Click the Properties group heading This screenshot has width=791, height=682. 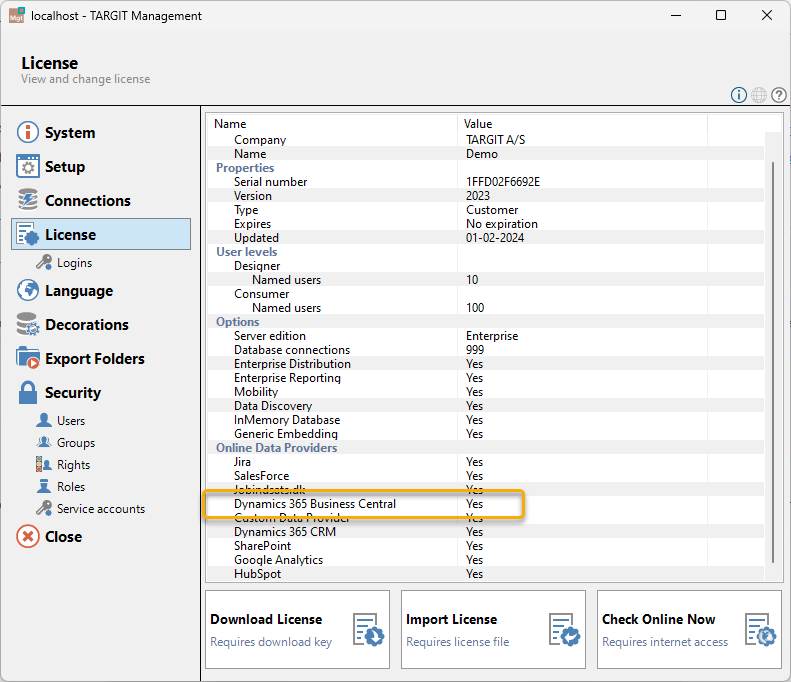coord(245,167)
